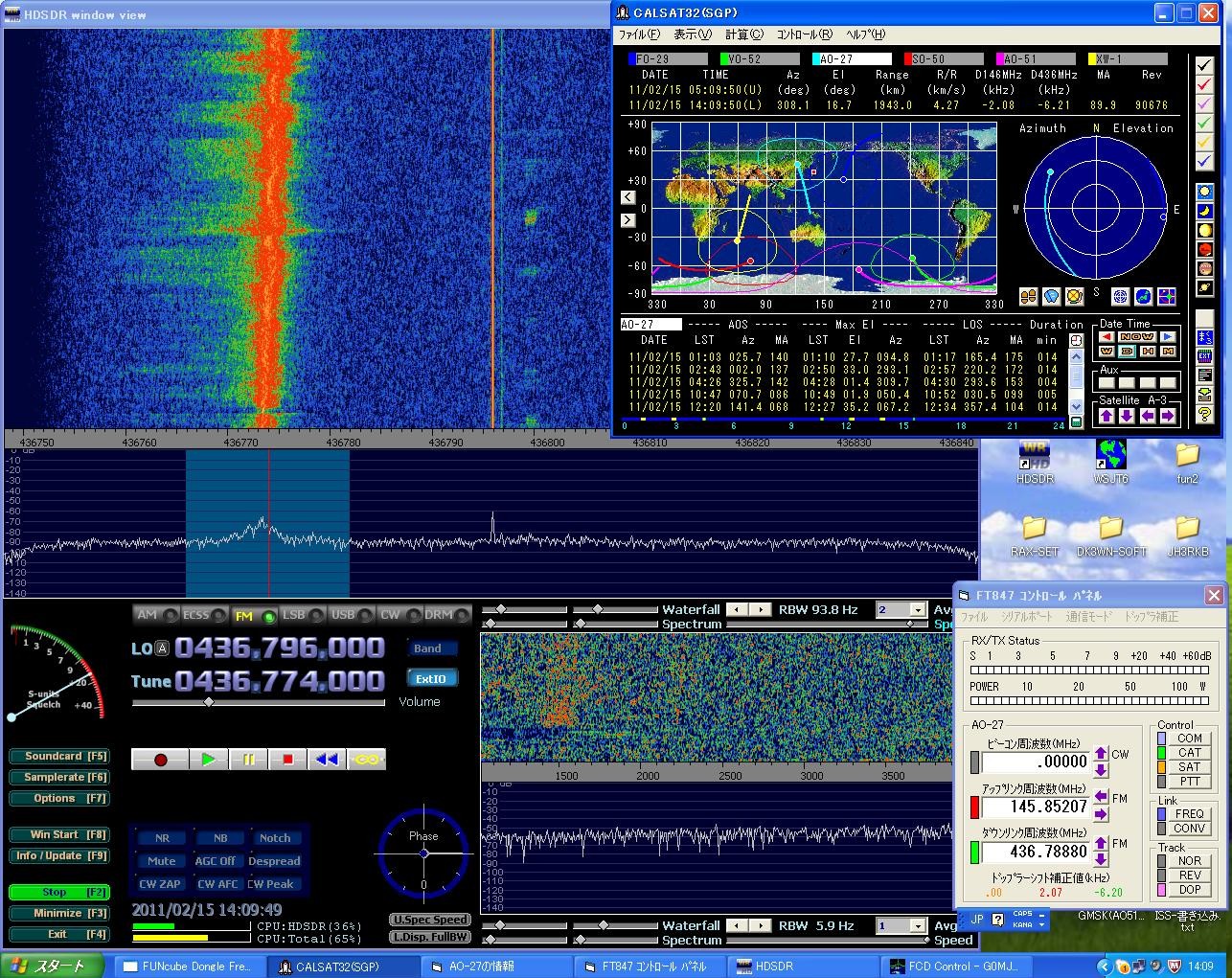Open Options [F7] in HDSDR
The image size is (1232, 978).
(58, 799)
